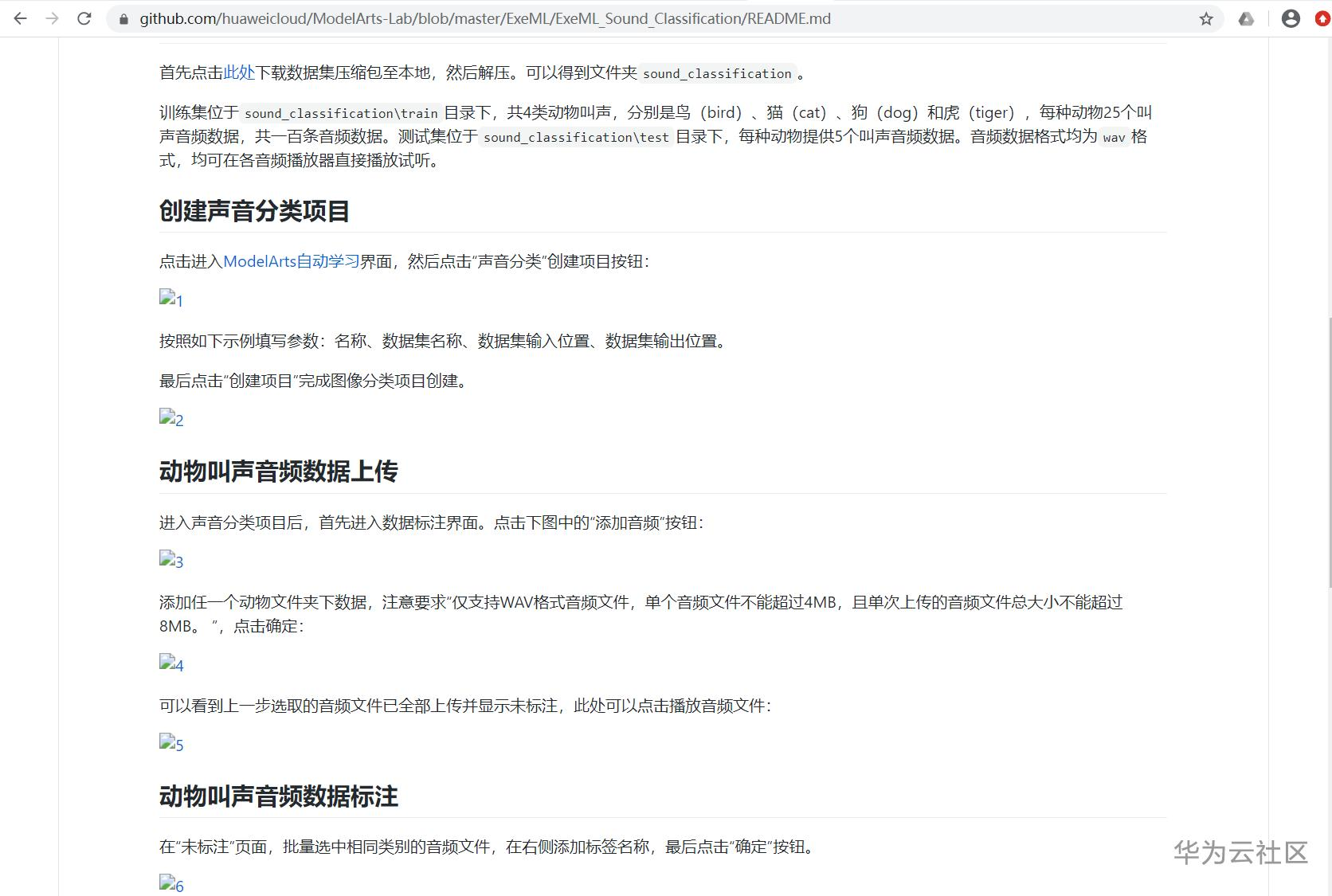
Task: Open the ModelArts自动学习 link
Action: point(292,261)
